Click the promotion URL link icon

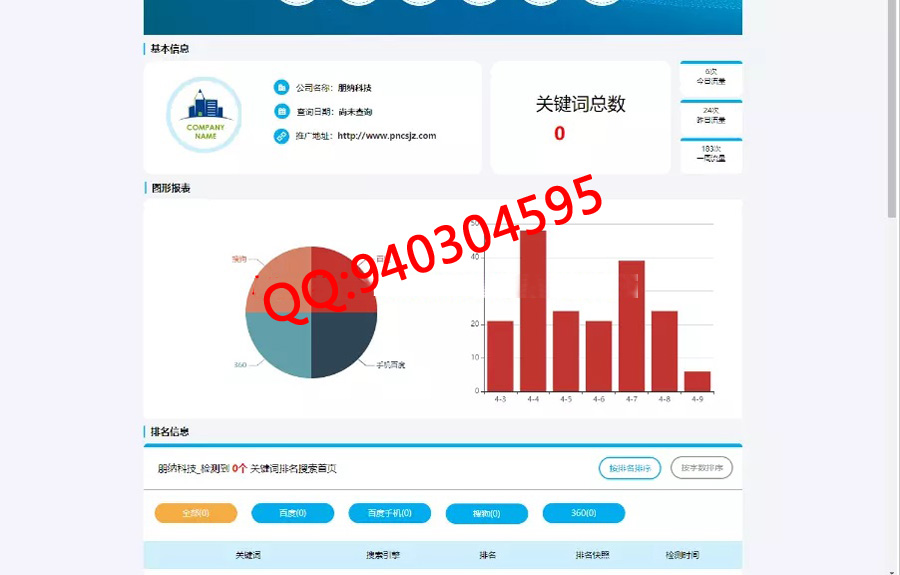pyautogui.click(x=282, y=136)
